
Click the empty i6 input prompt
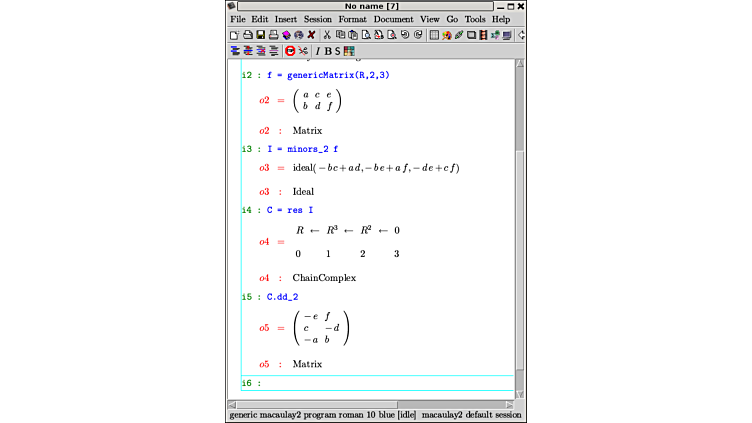pyautogui.click(x=380, y=383)
